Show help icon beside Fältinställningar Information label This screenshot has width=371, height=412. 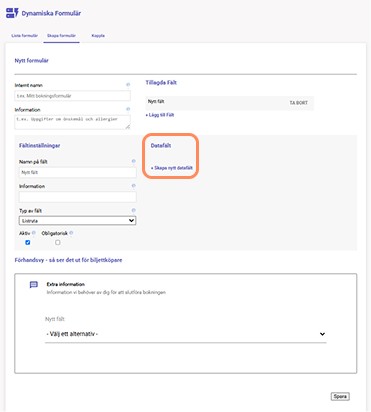pyautogui.click(x=134, y=186)
